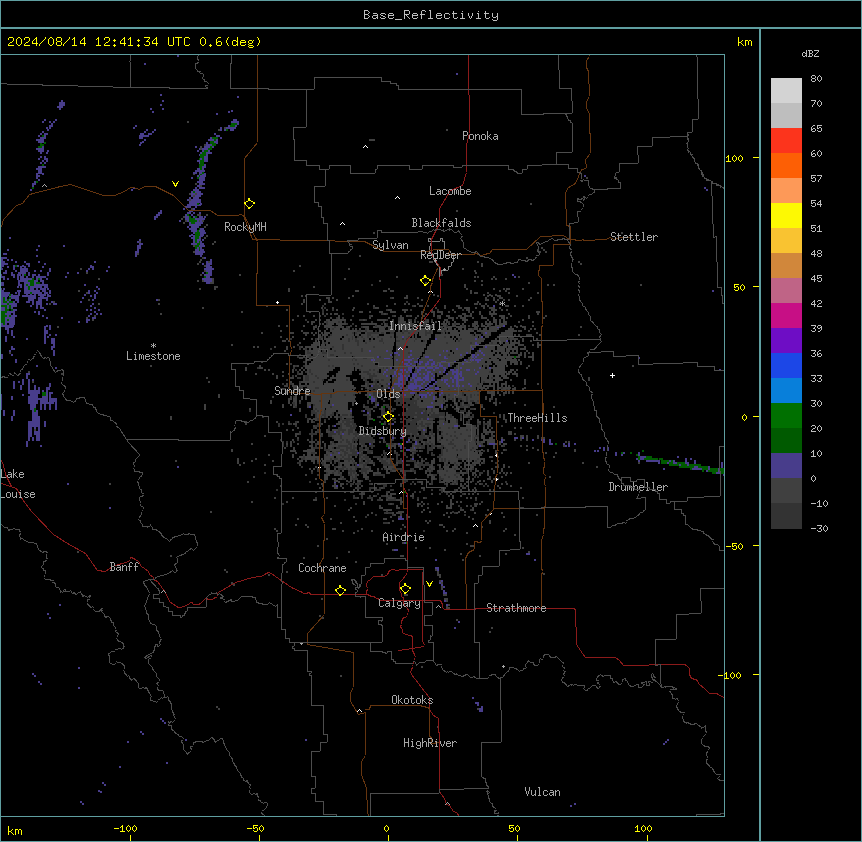Select the orange 60-57 dBZ legend swatch
The image size is (862, 842).
coord(786,165)
